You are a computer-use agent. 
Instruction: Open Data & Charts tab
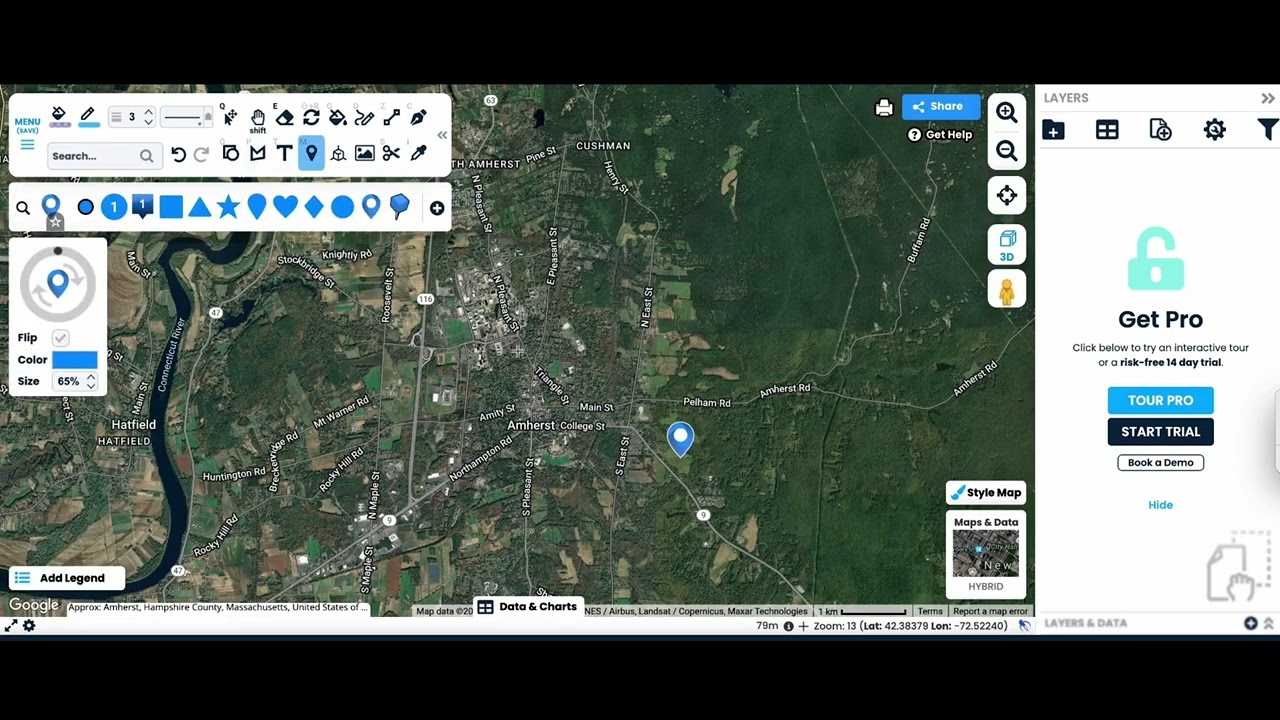pos(527,606)
